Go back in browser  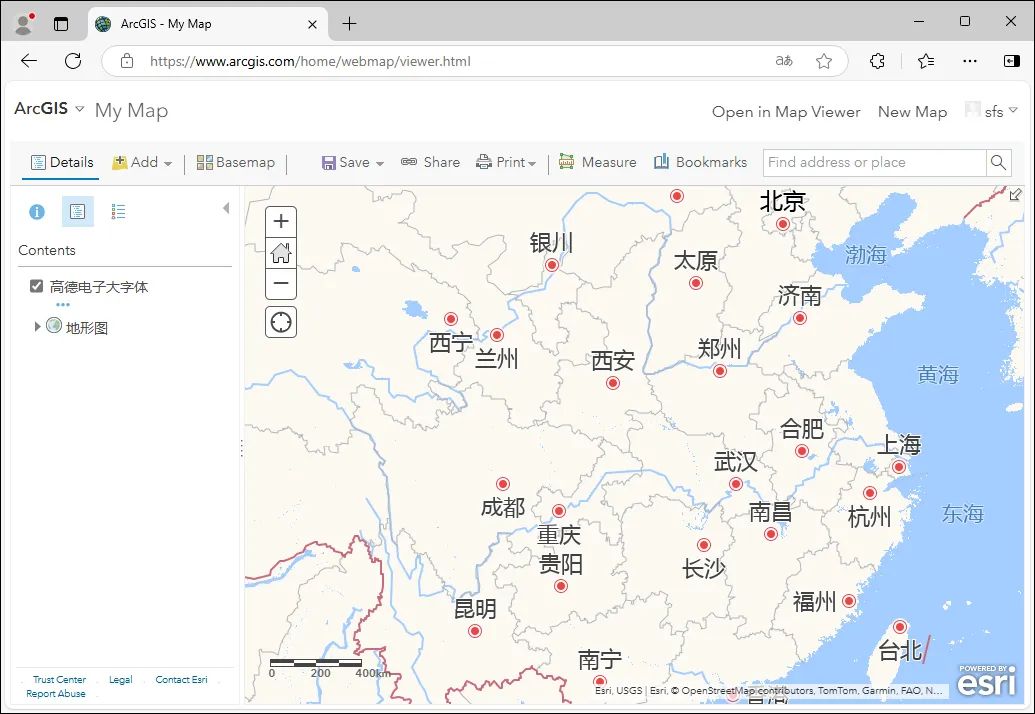tap(28, 61)
